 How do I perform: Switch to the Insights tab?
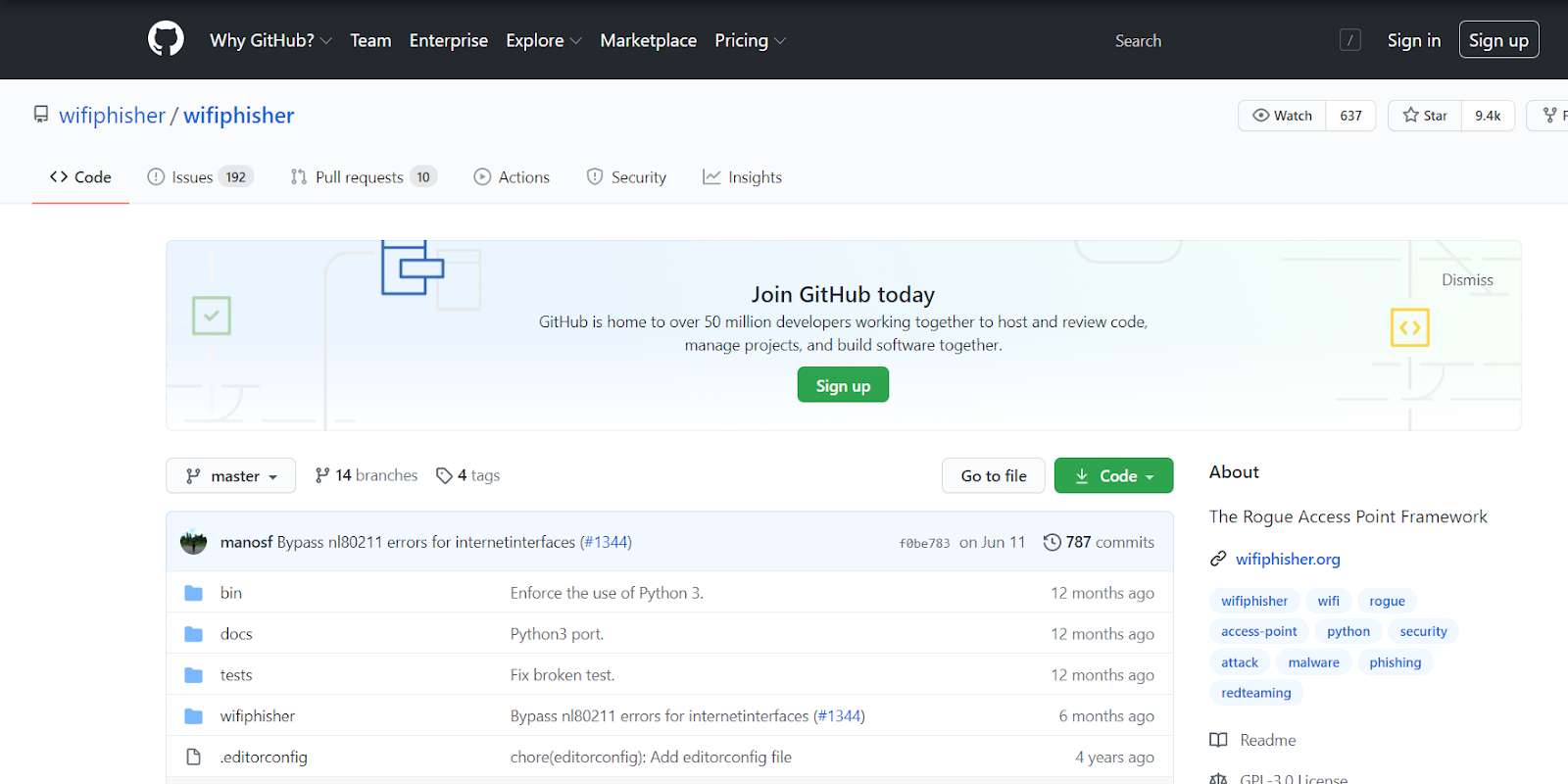[742, 177]
